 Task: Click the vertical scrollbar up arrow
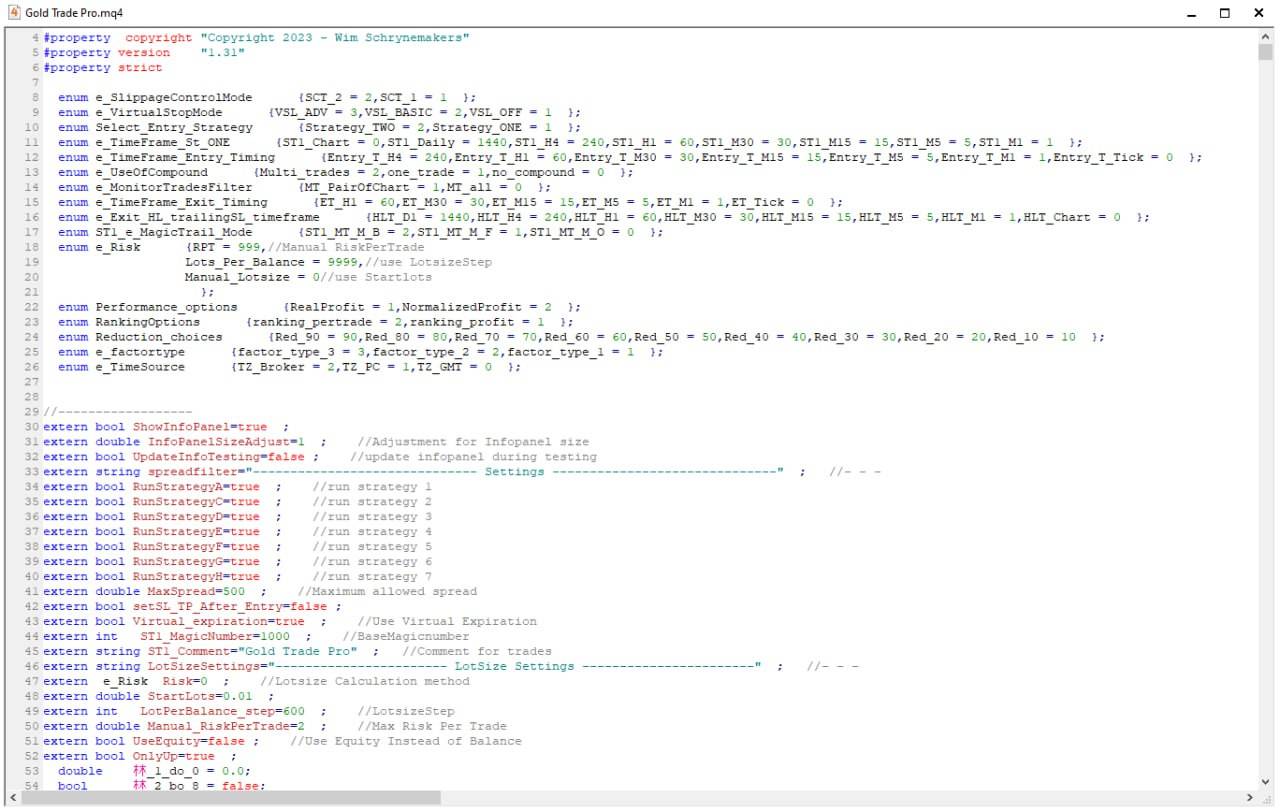tap(1265, 36)
